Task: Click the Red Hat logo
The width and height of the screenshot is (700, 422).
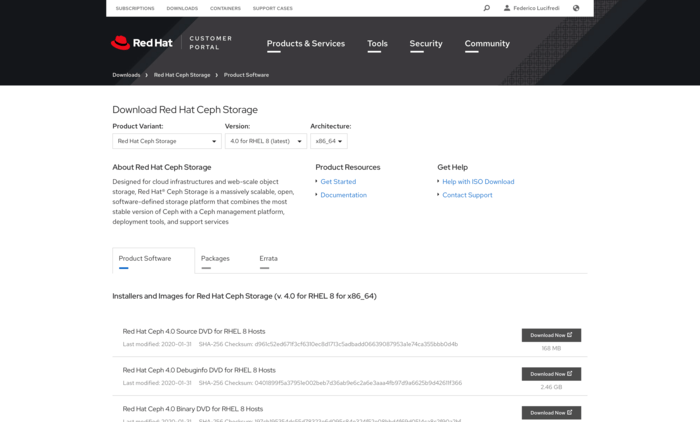Action: click(136, 43)
